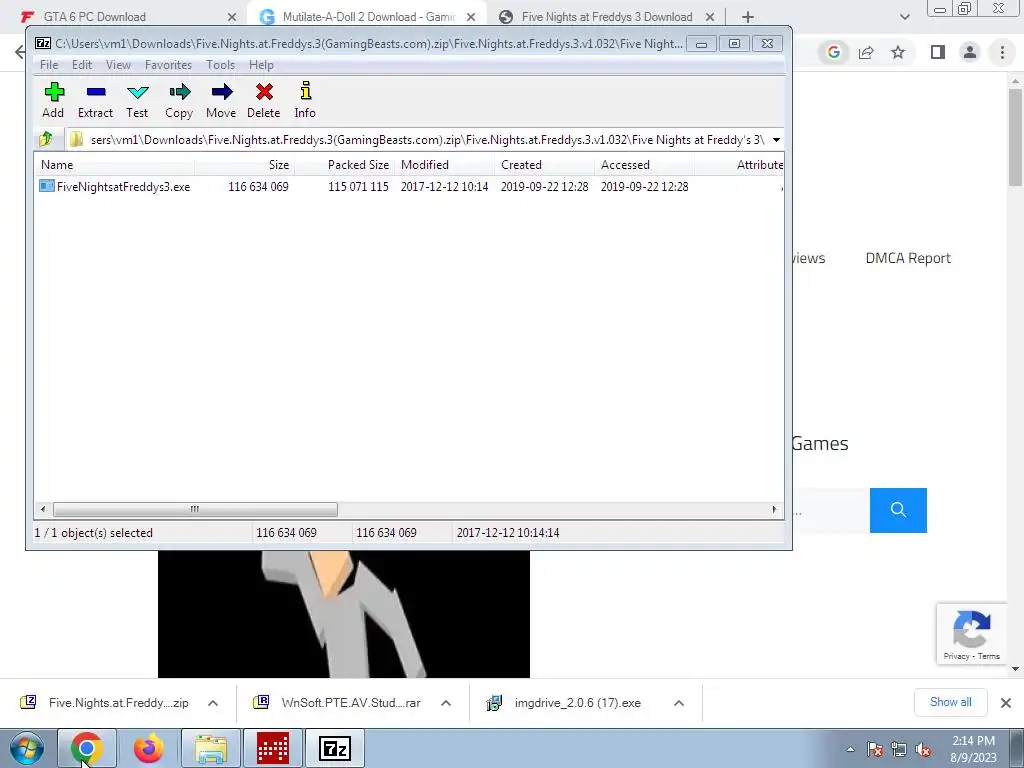Click Show all downloads

tap(950, 702)
